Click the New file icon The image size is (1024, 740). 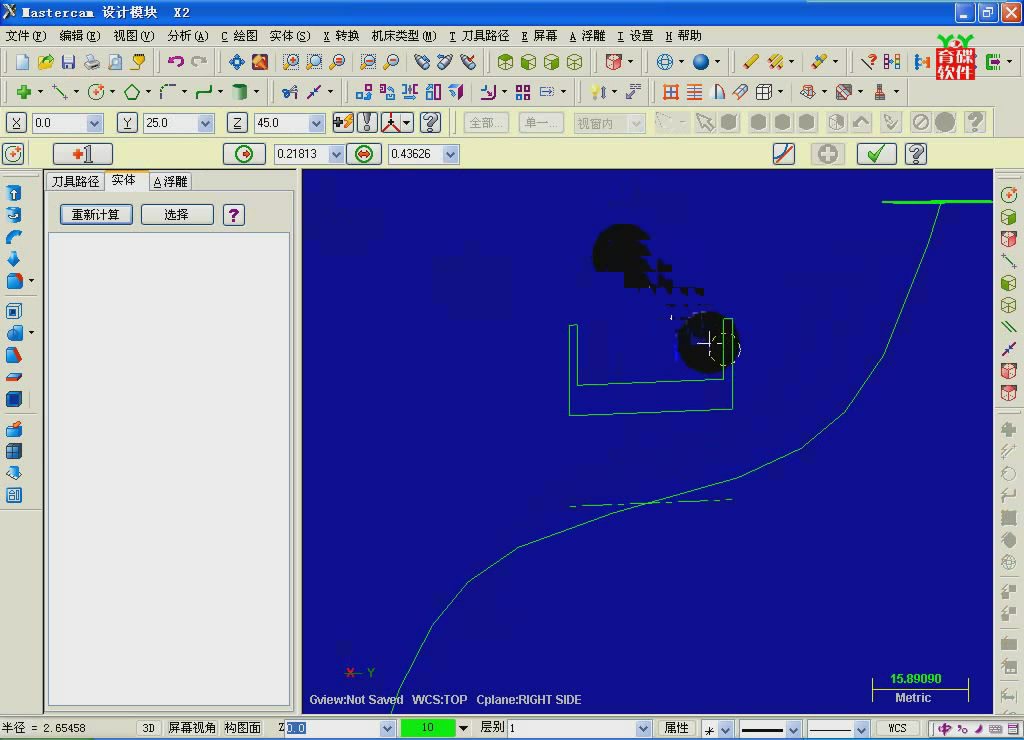[x=22, y=62]
